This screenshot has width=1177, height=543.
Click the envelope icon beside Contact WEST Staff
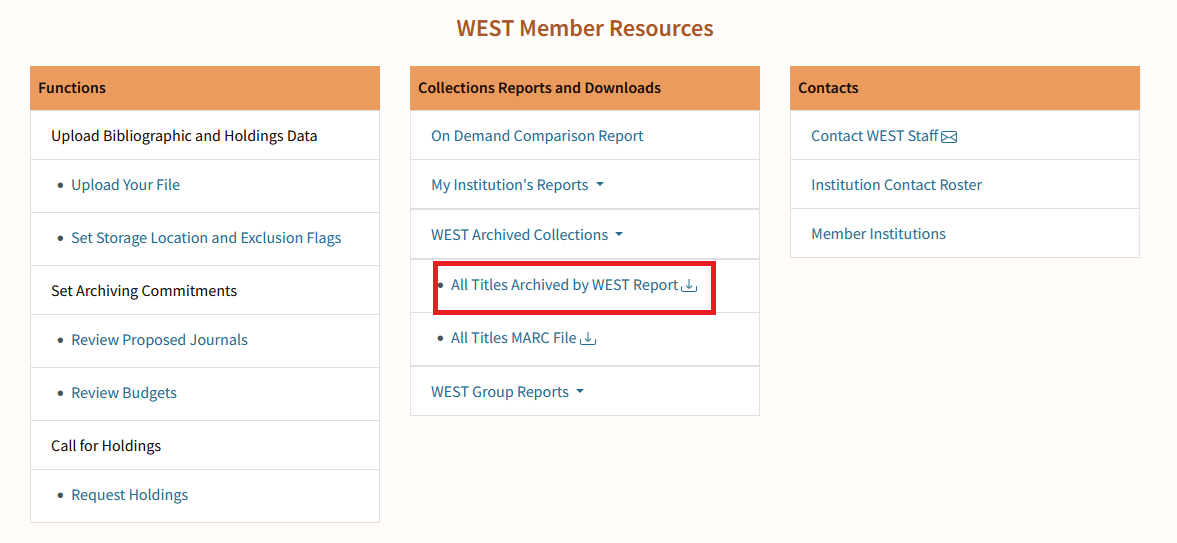pyautogui.click(x=949, y=137)
